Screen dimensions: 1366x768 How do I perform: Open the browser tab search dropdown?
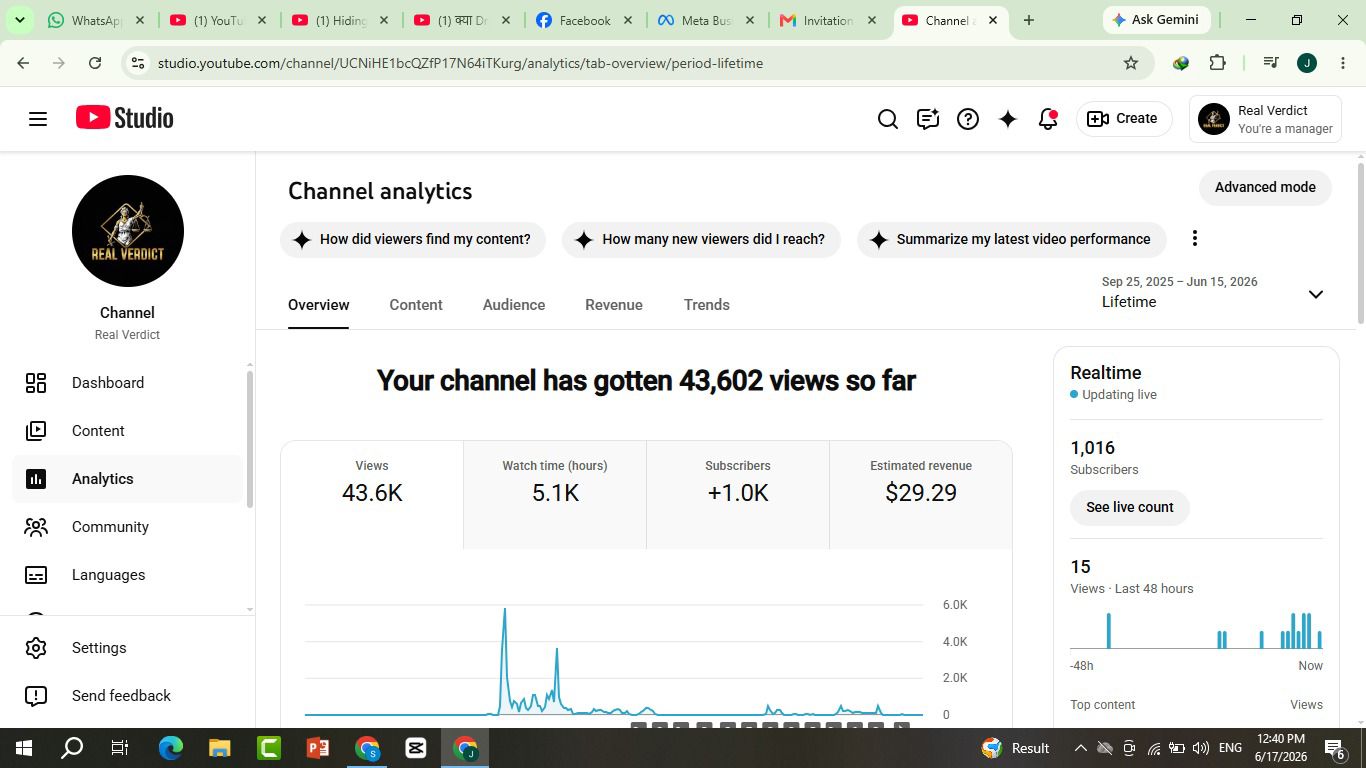tap(19, 20)
